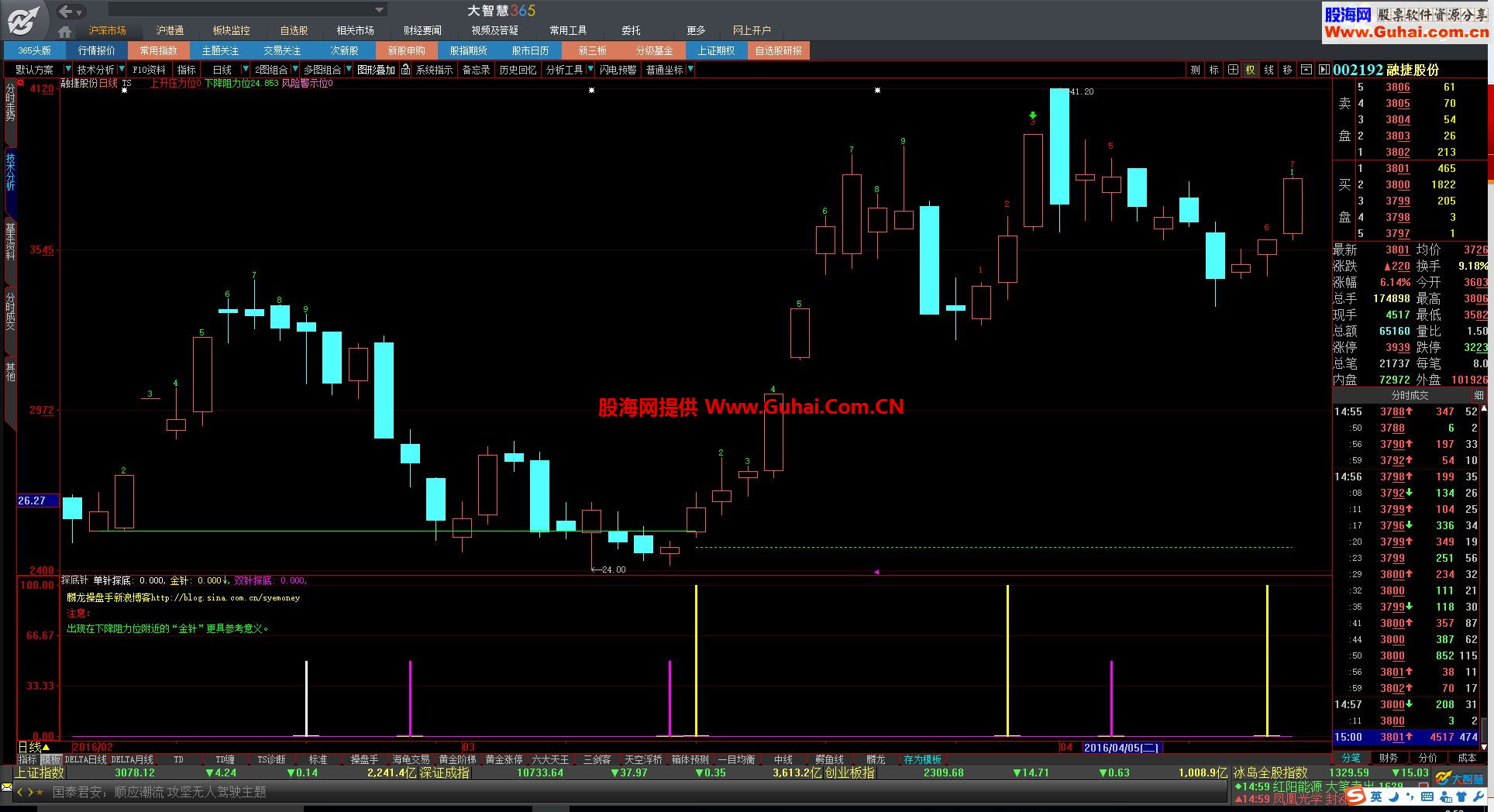Click the red gear icon on chart

(x=21, y=81)
